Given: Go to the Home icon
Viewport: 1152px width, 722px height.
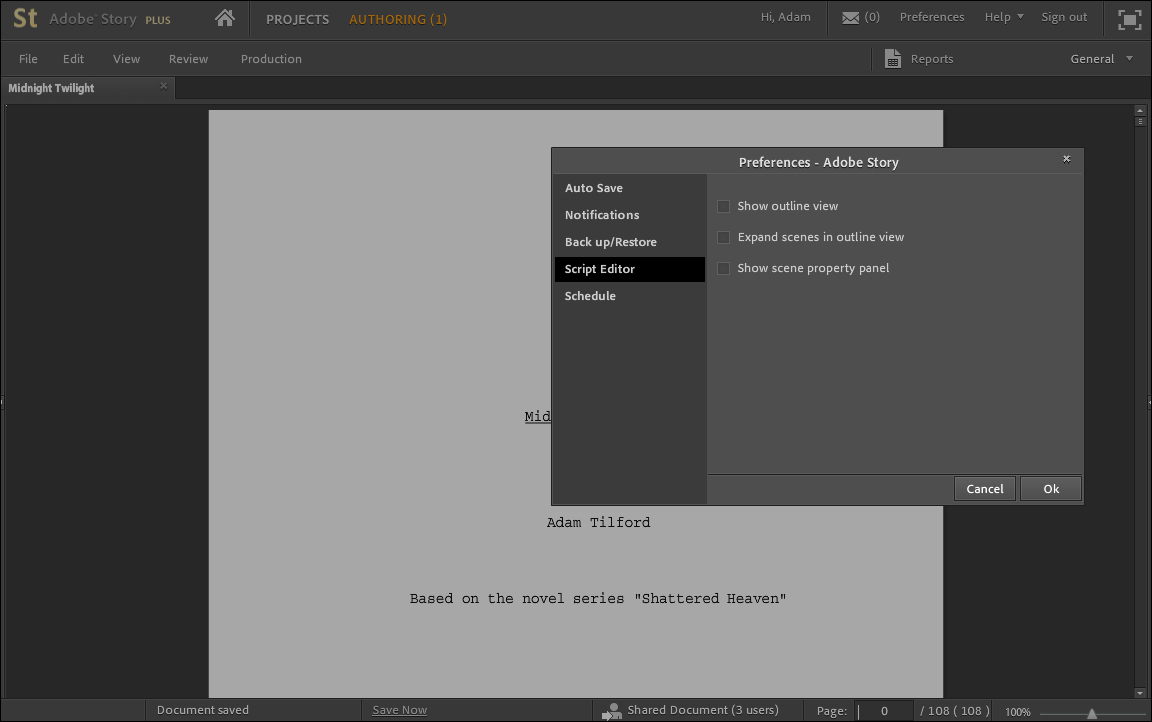Looking at the screenshot, I should point(225,18).
